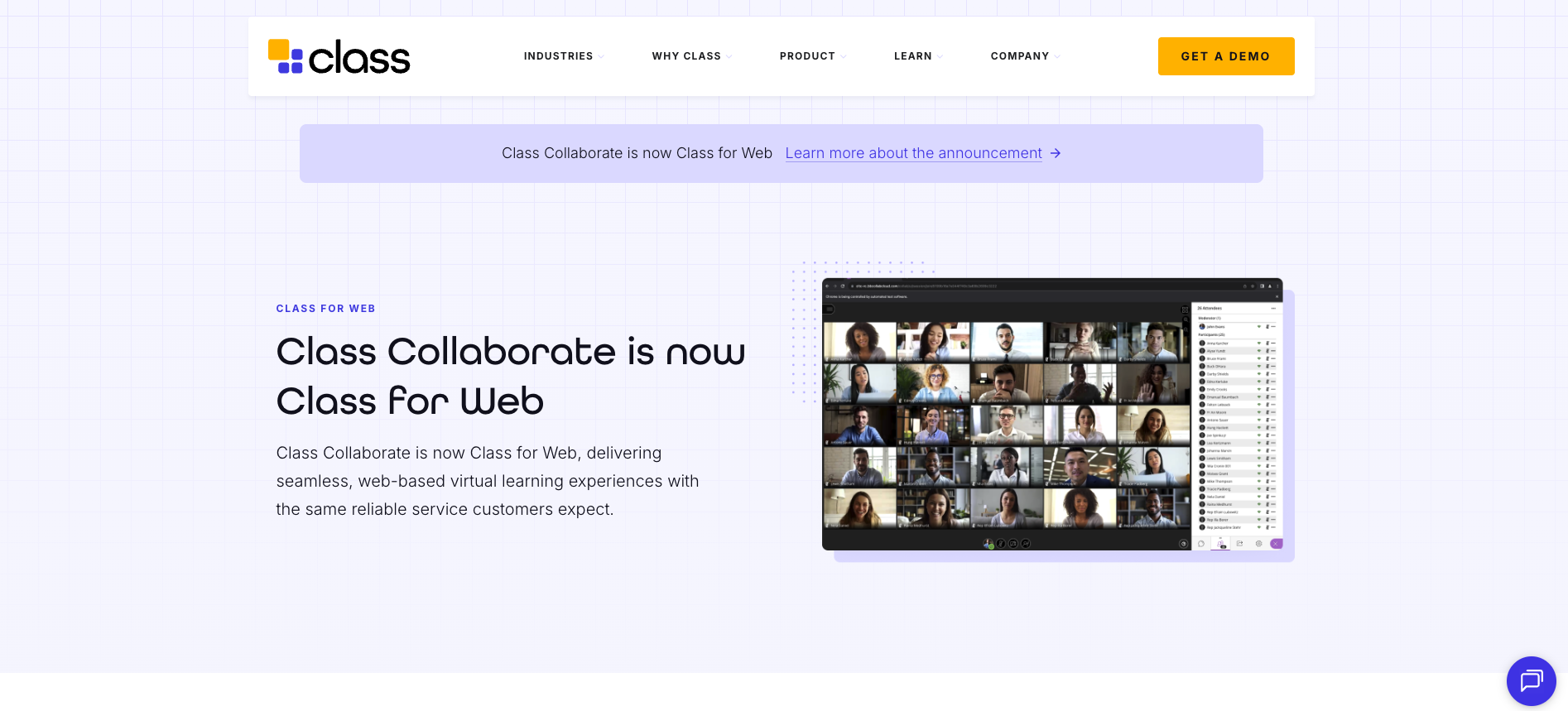Expand the Company dropdown chevron

tap(1057, 56)
